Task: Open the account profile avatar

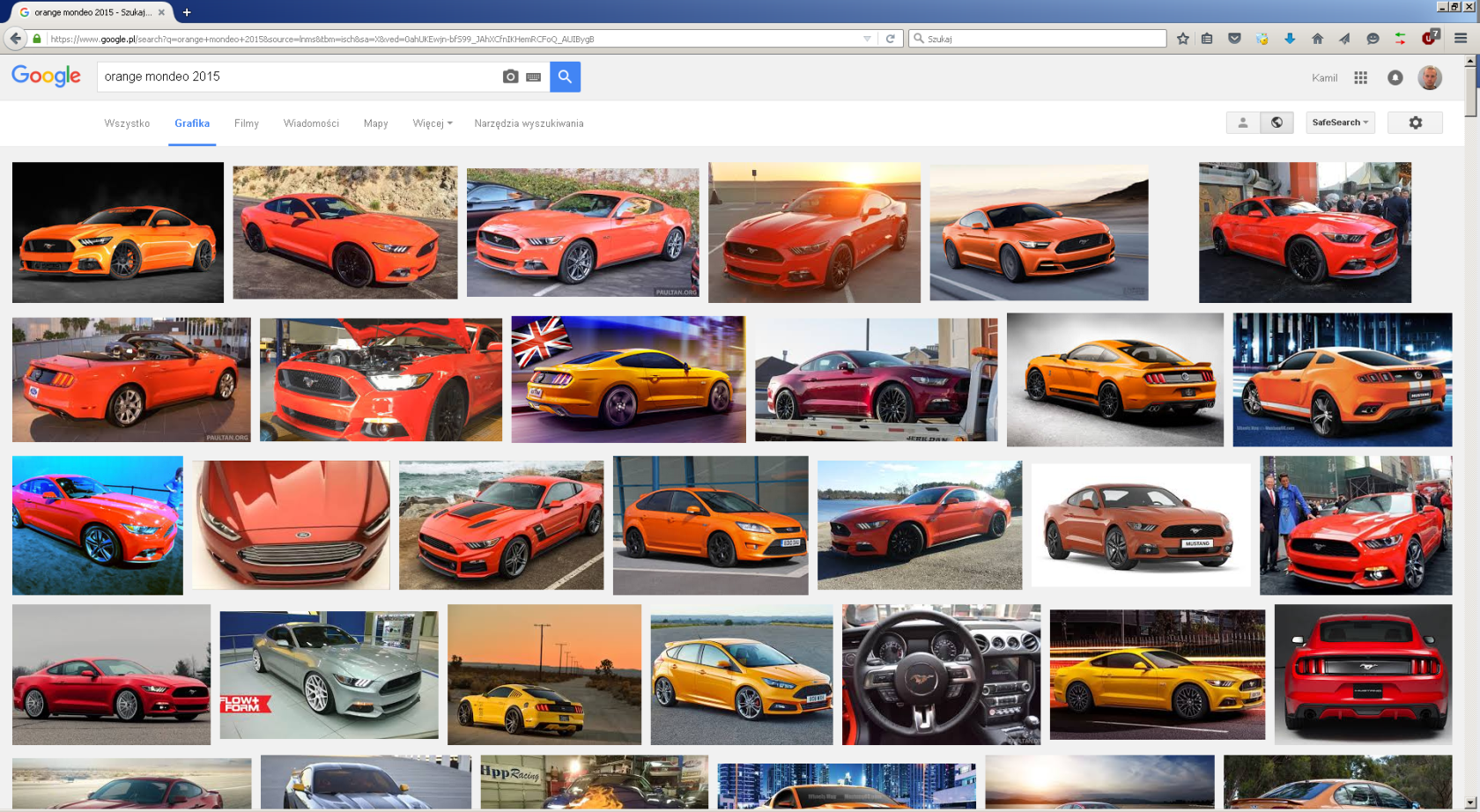Action: click(1430, 78)
